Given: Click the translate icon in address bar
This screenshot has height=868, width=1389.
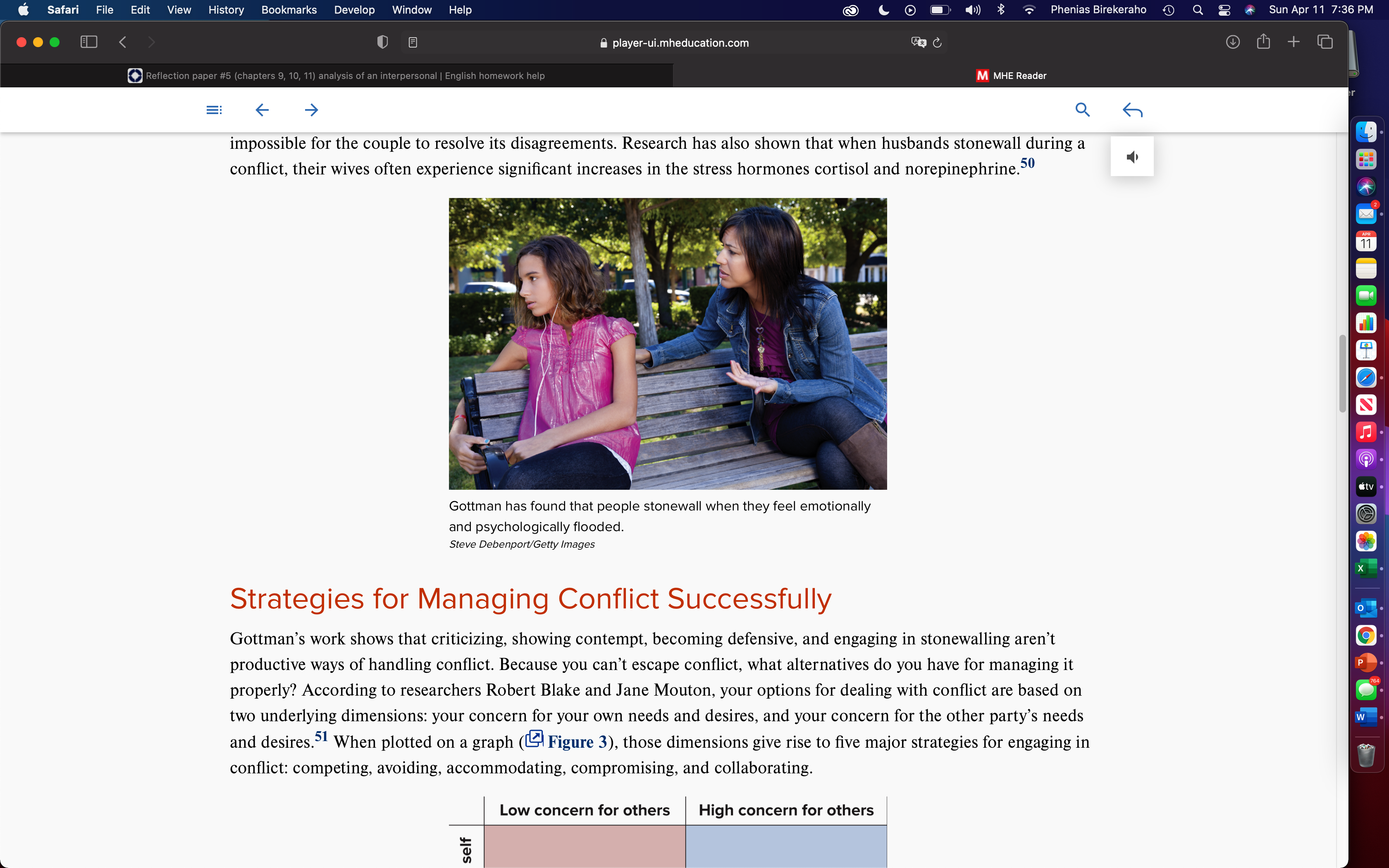Looking at the screenshot, I should click(918, 43).
